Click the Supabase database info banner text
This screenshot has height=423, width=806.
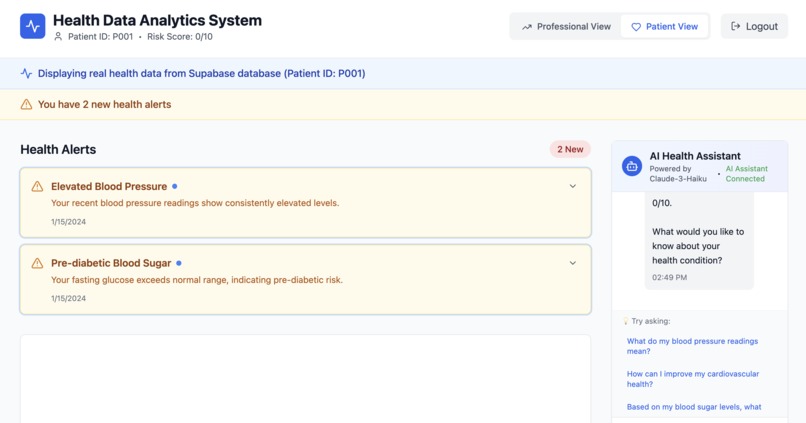202,73
